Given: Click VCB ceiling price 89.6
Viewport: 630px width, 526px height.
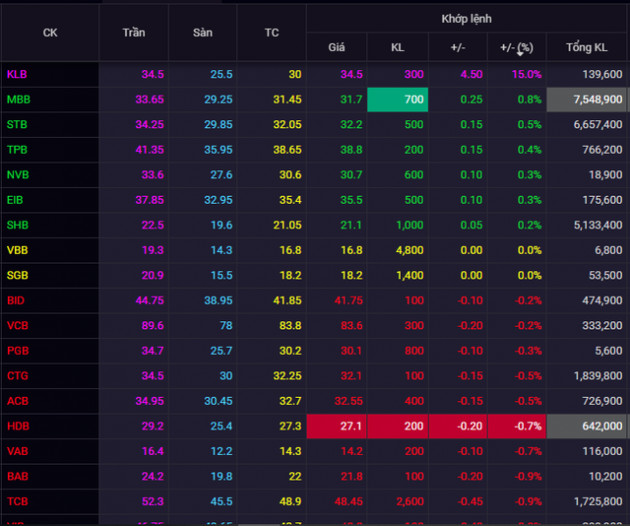Looking at the screenshot, I should click(152, 325).
